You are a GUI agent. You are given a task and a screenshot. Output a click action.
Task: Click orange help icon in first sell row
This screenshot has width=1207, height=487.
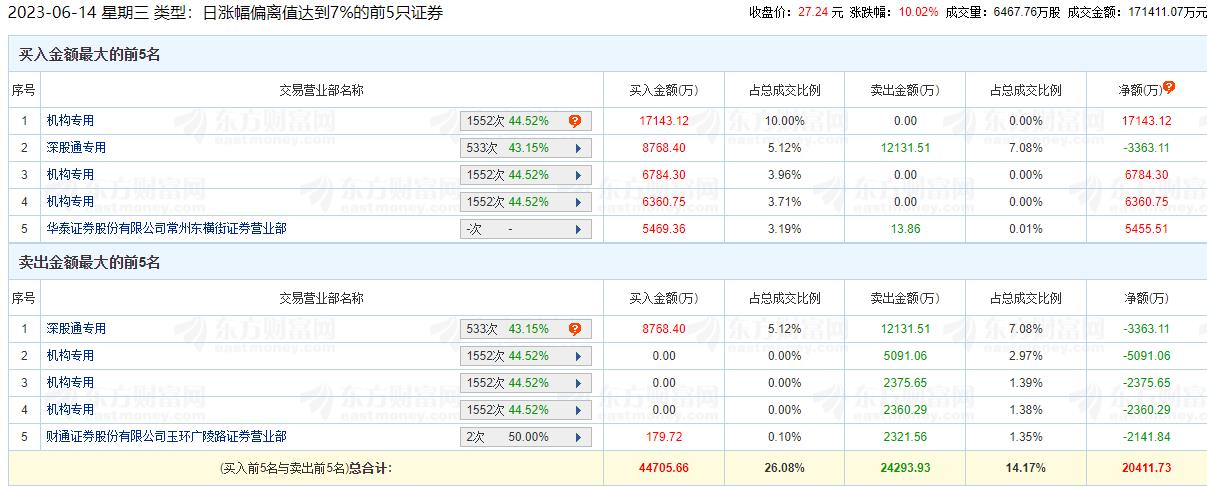[x=575, y=329]
